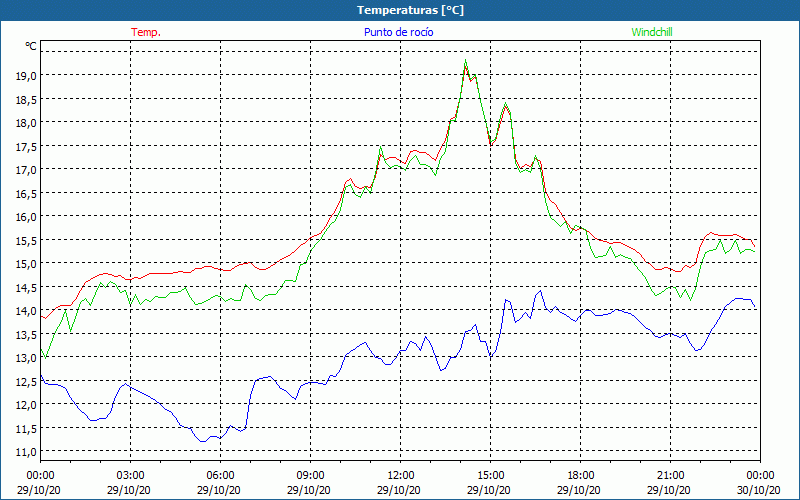Click the 13,0 y-axis value
The height and width of the screenshot is (500, 800).
coord(26,357)
